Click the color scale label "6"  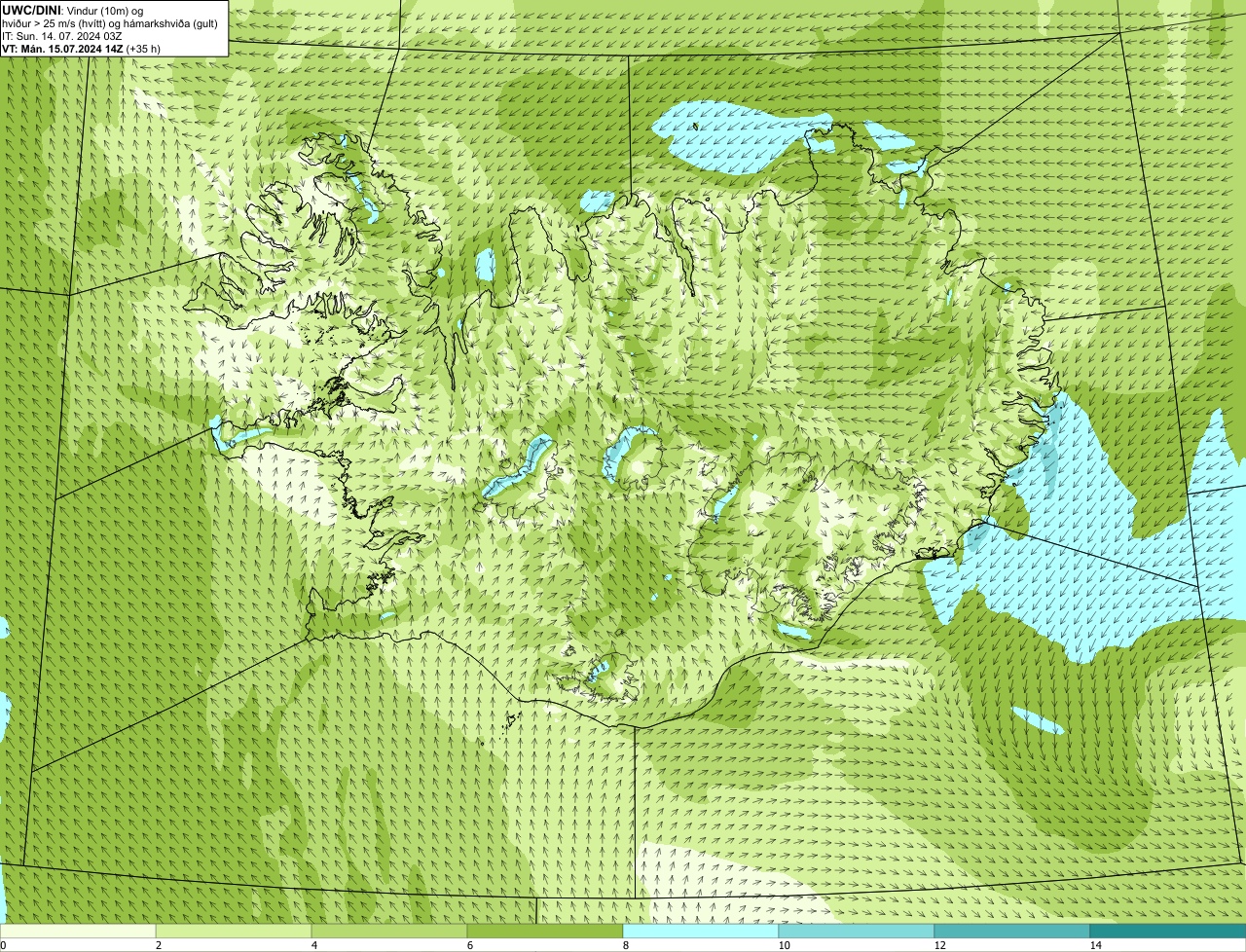[x=470, y=945]
